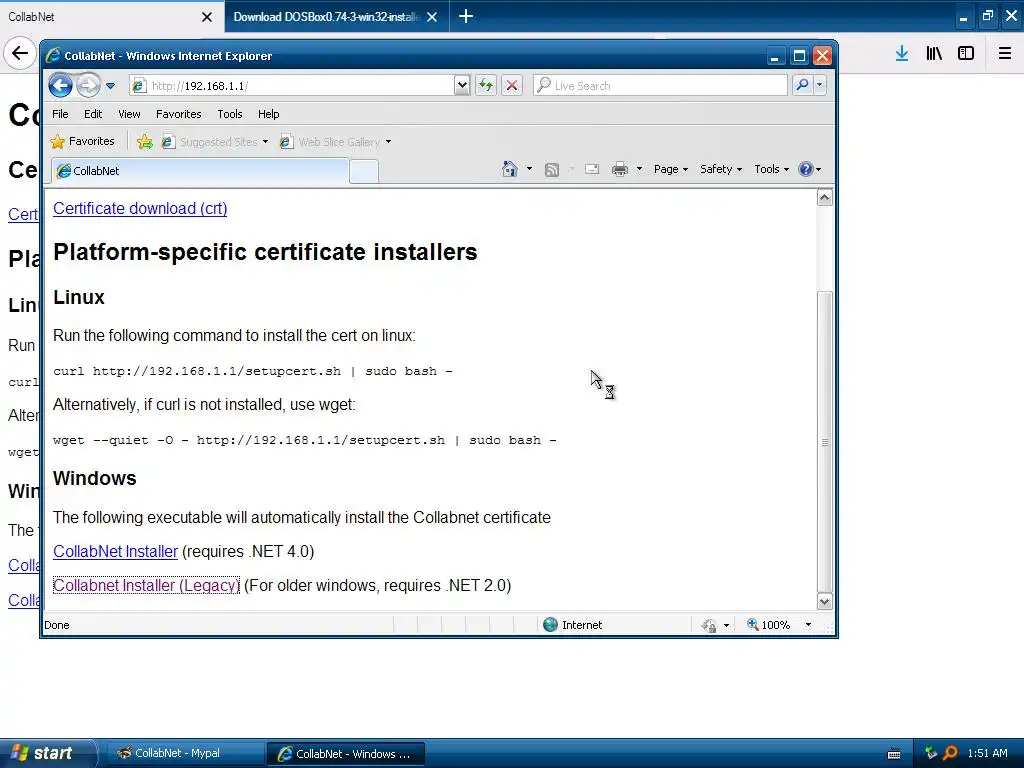Click the Done status text
The height and width of the screenshot is (768, 1024).
click(x=57, y=626)
